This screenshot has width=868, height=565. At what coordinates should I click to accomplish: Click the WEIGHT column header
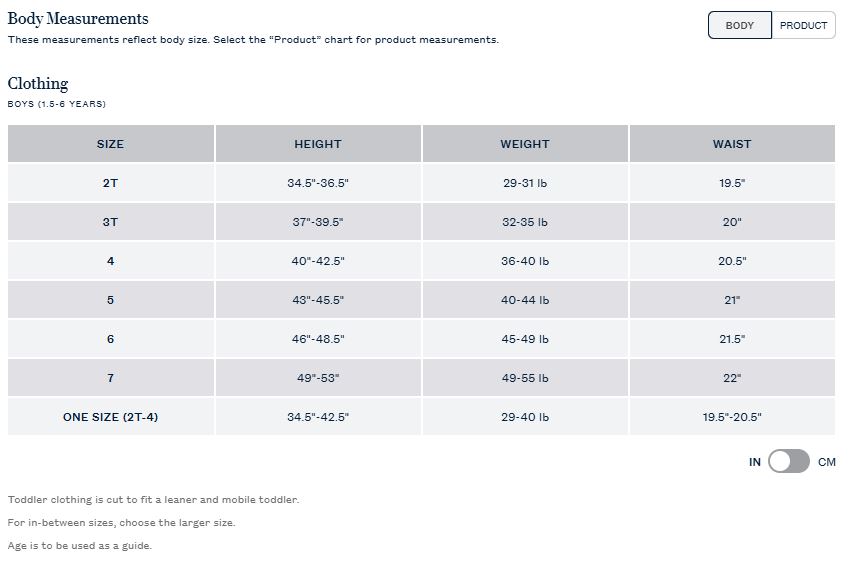tap(525, 144)
